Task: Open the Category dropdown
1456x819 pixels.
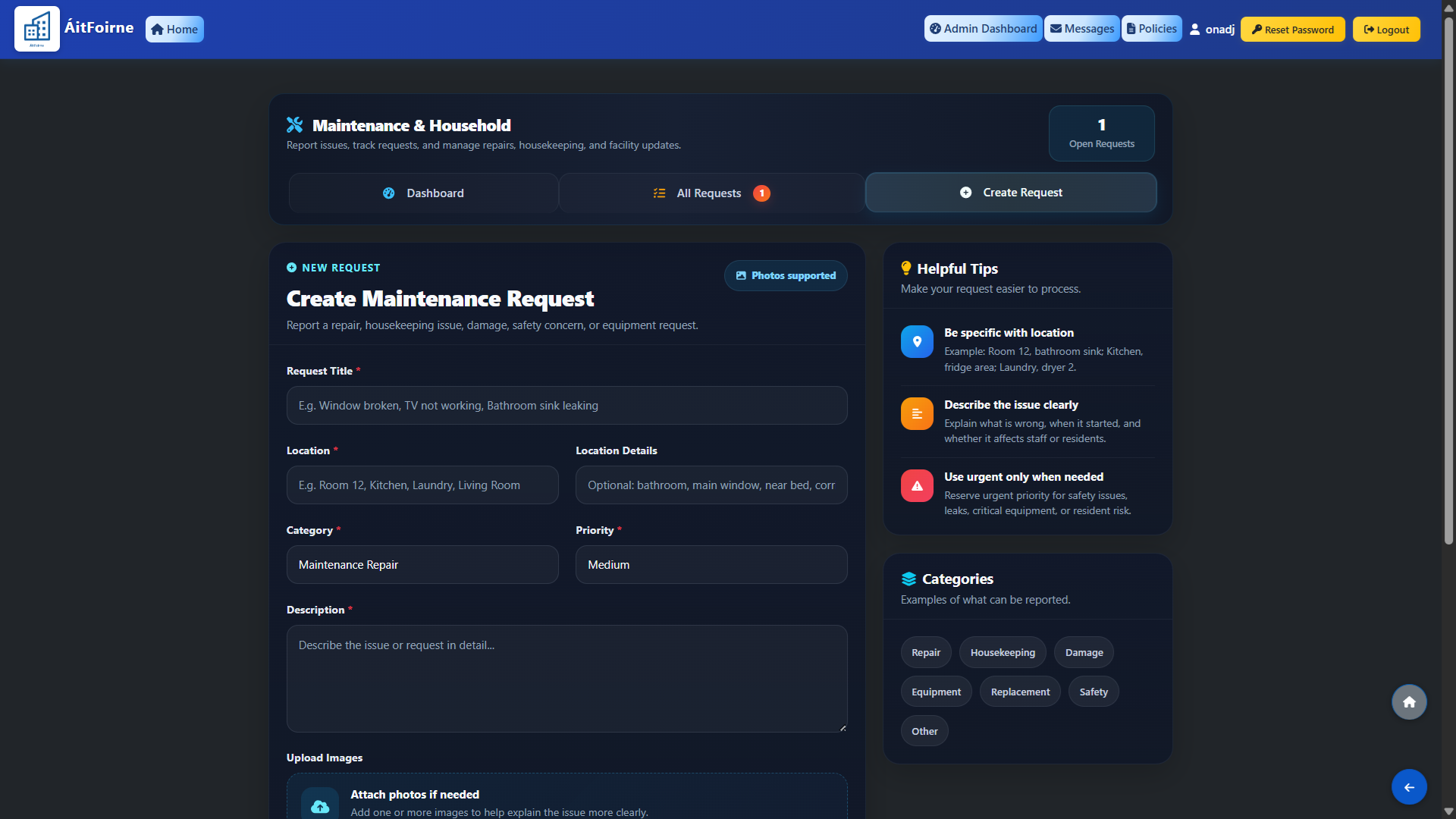Action: tap(422, 565)
